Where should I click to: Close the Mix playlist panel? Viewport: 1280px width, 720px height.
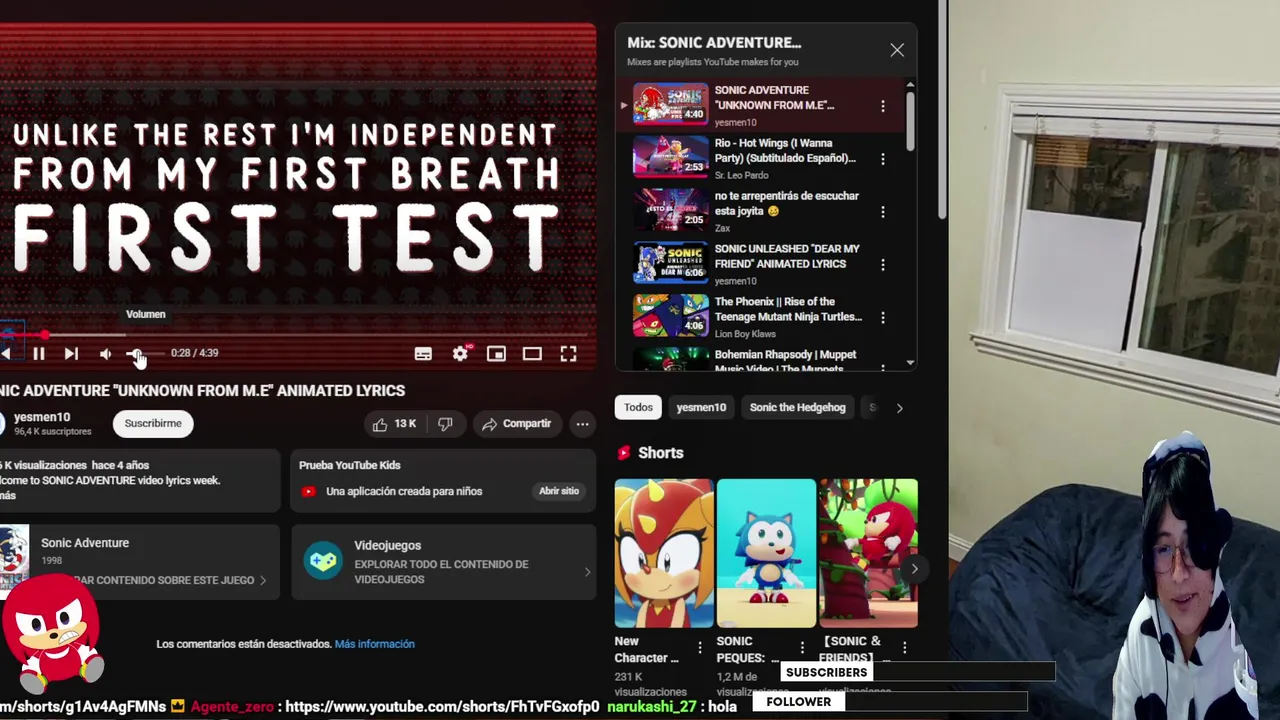click(x=897, y=50)
